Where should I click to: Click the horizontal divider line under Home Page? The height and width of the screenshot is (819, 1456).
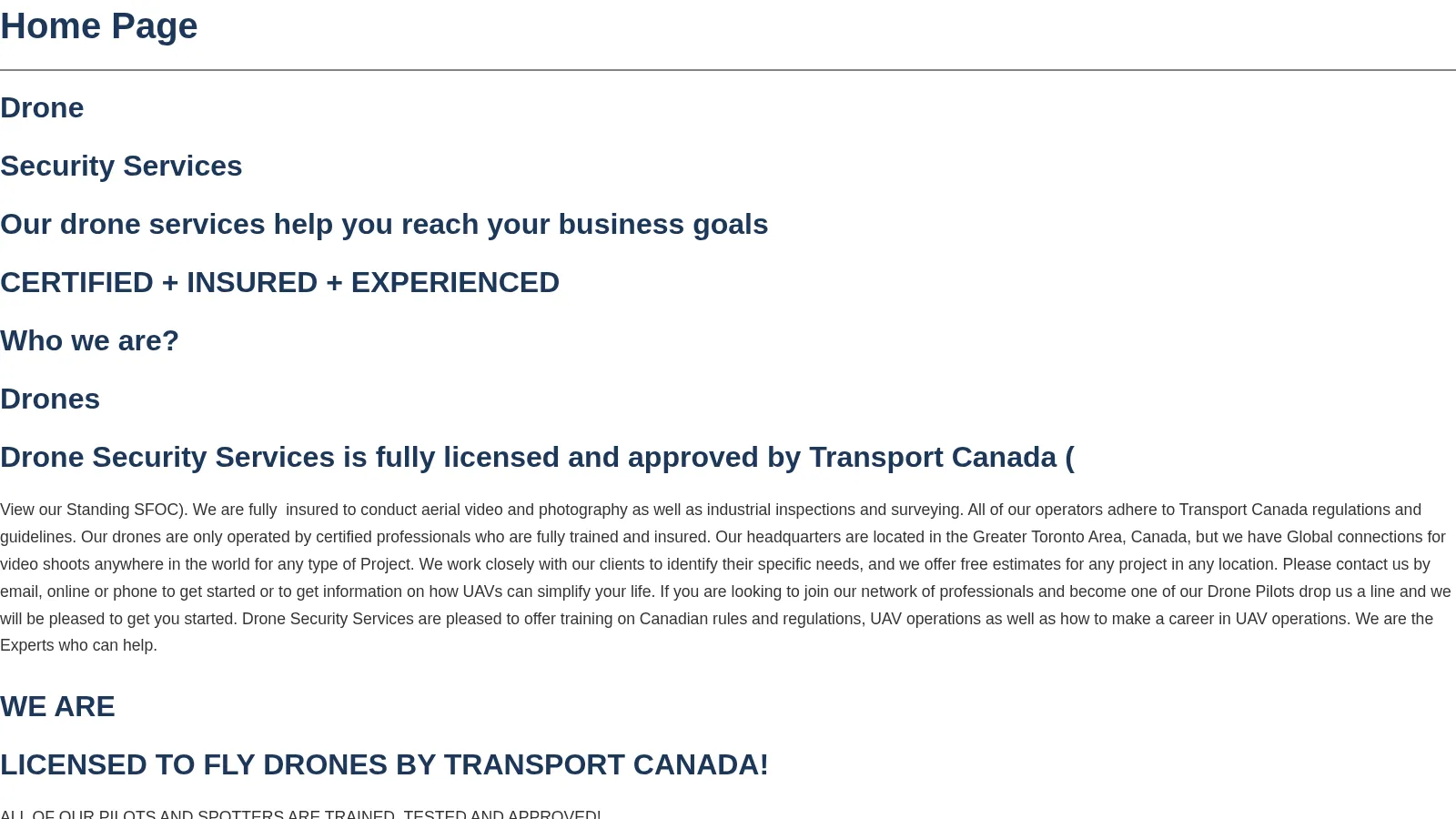pos(728,69)
